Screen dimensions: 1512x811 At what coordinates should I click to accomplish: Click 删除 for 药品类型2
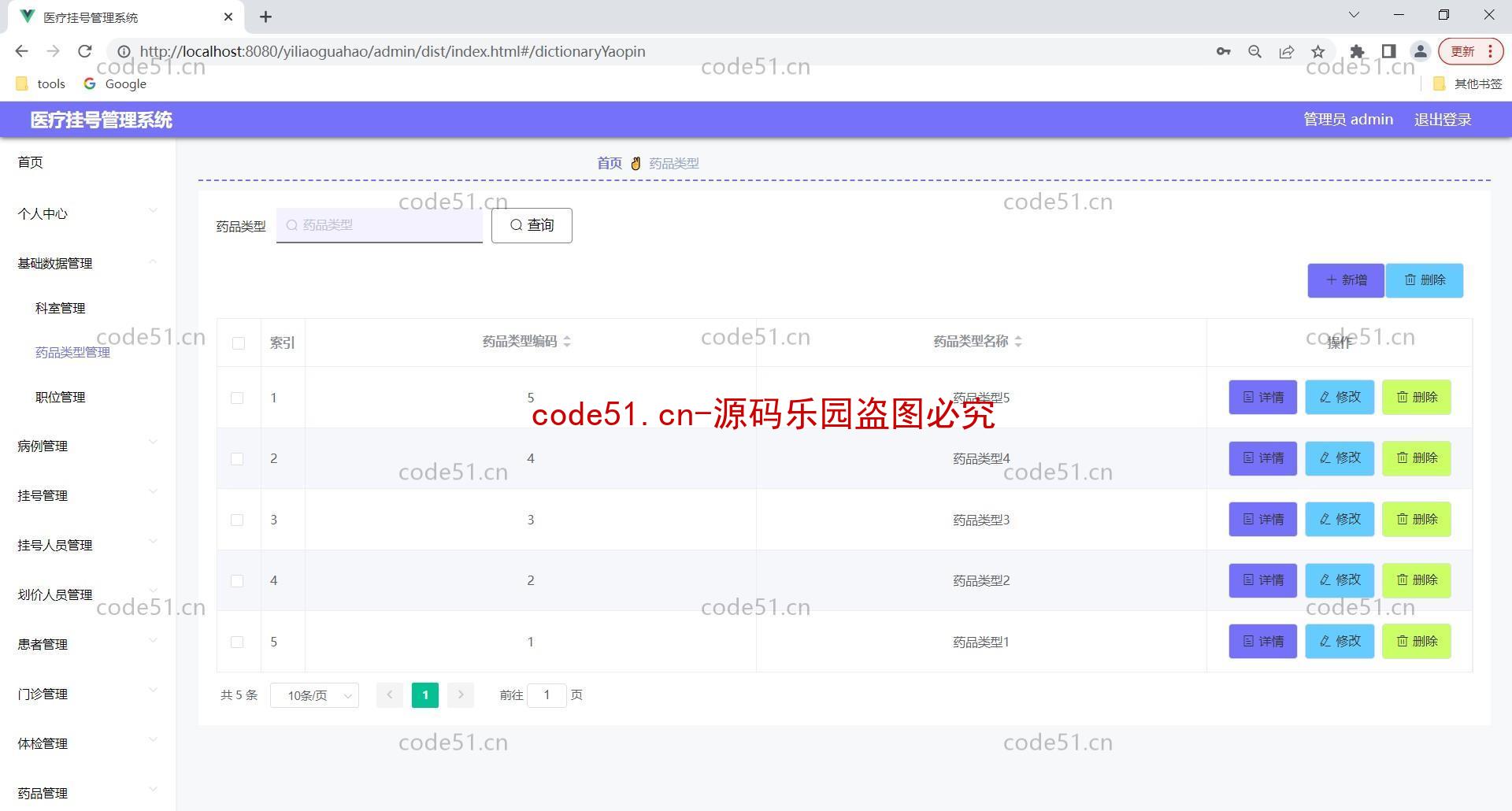tap(1417, 580)
